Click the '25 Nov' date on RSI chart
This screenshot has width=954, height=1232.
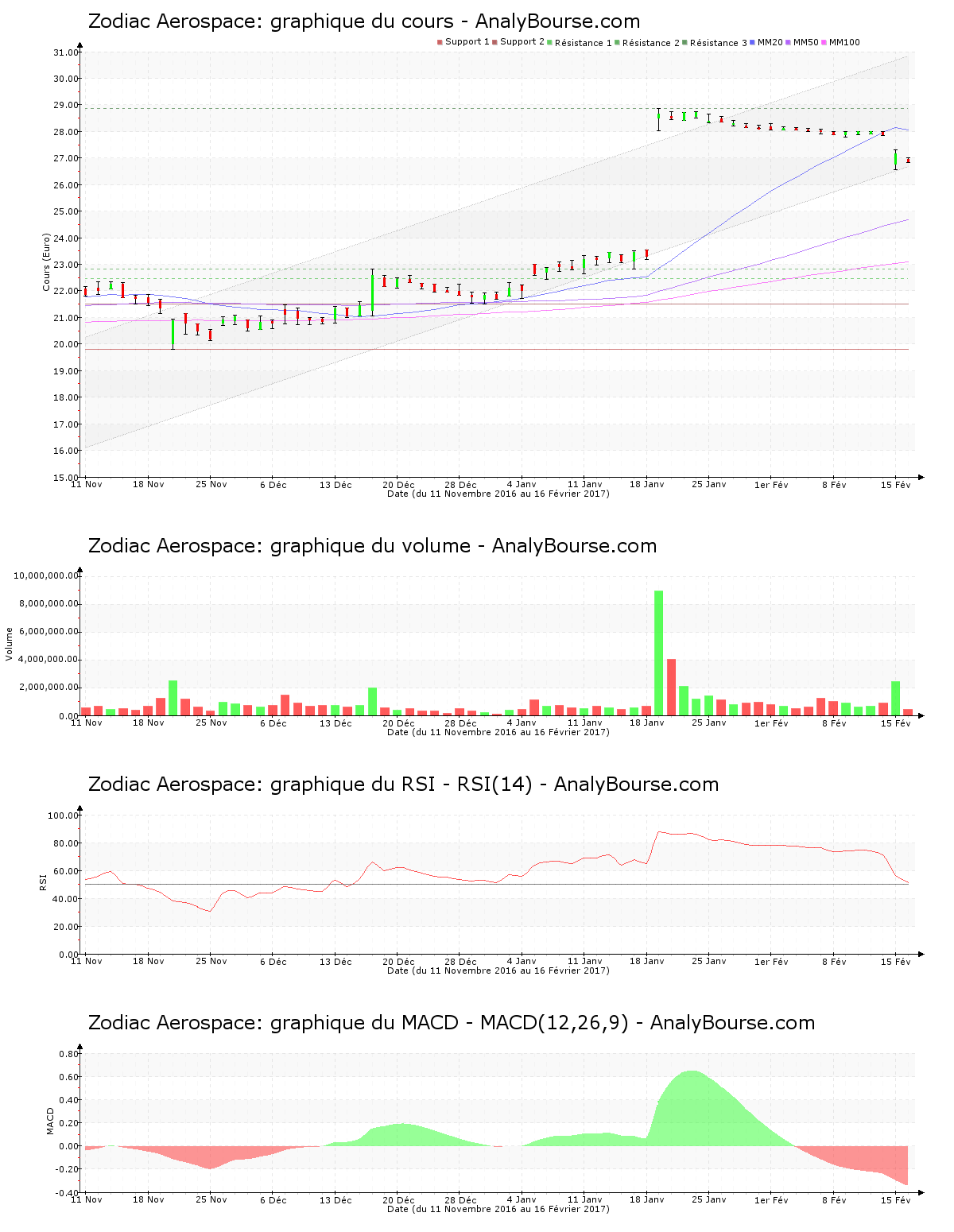click(211, 962)
